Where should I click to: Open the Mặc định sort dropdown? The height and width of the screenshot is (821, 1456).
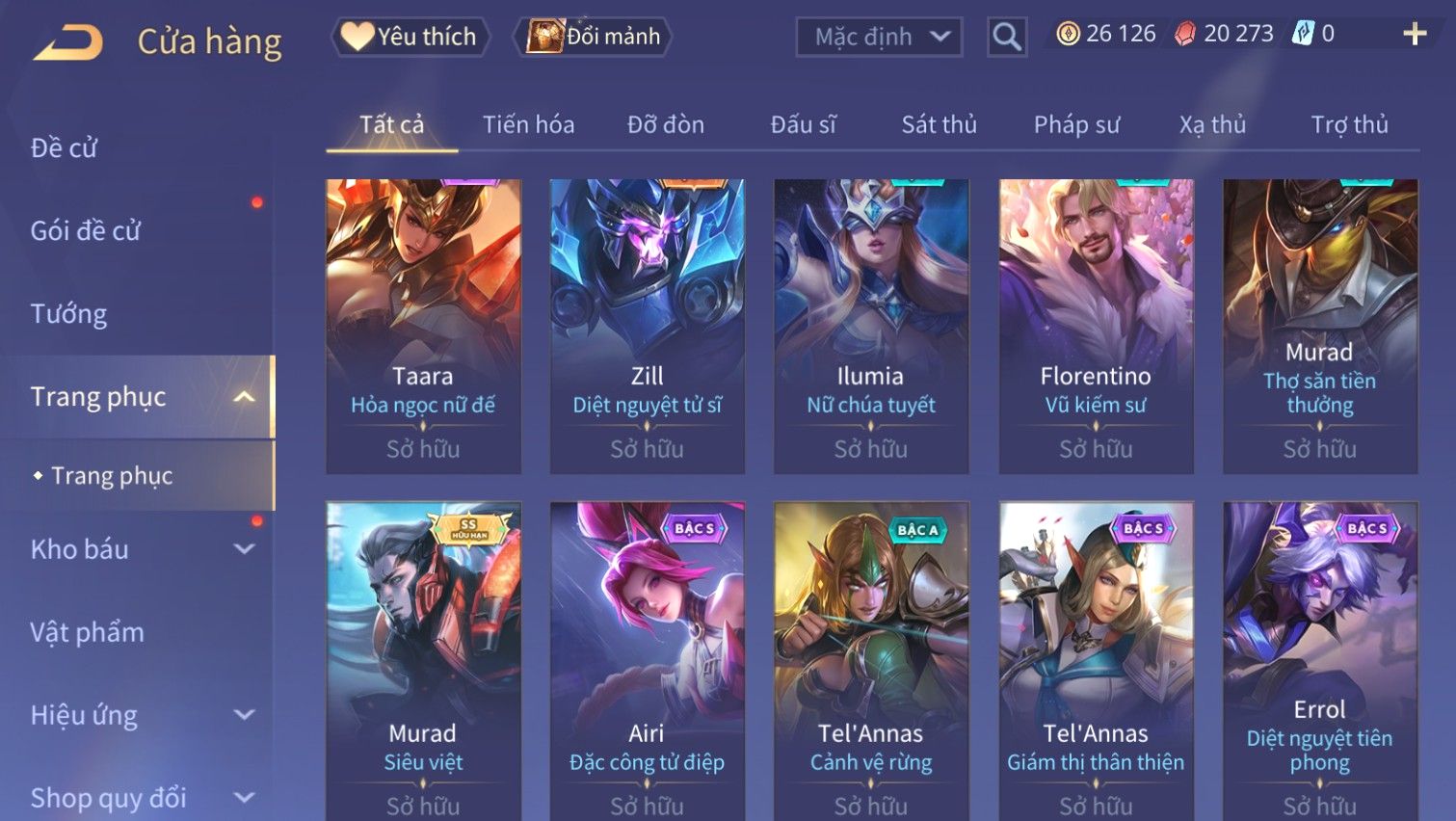879,38
